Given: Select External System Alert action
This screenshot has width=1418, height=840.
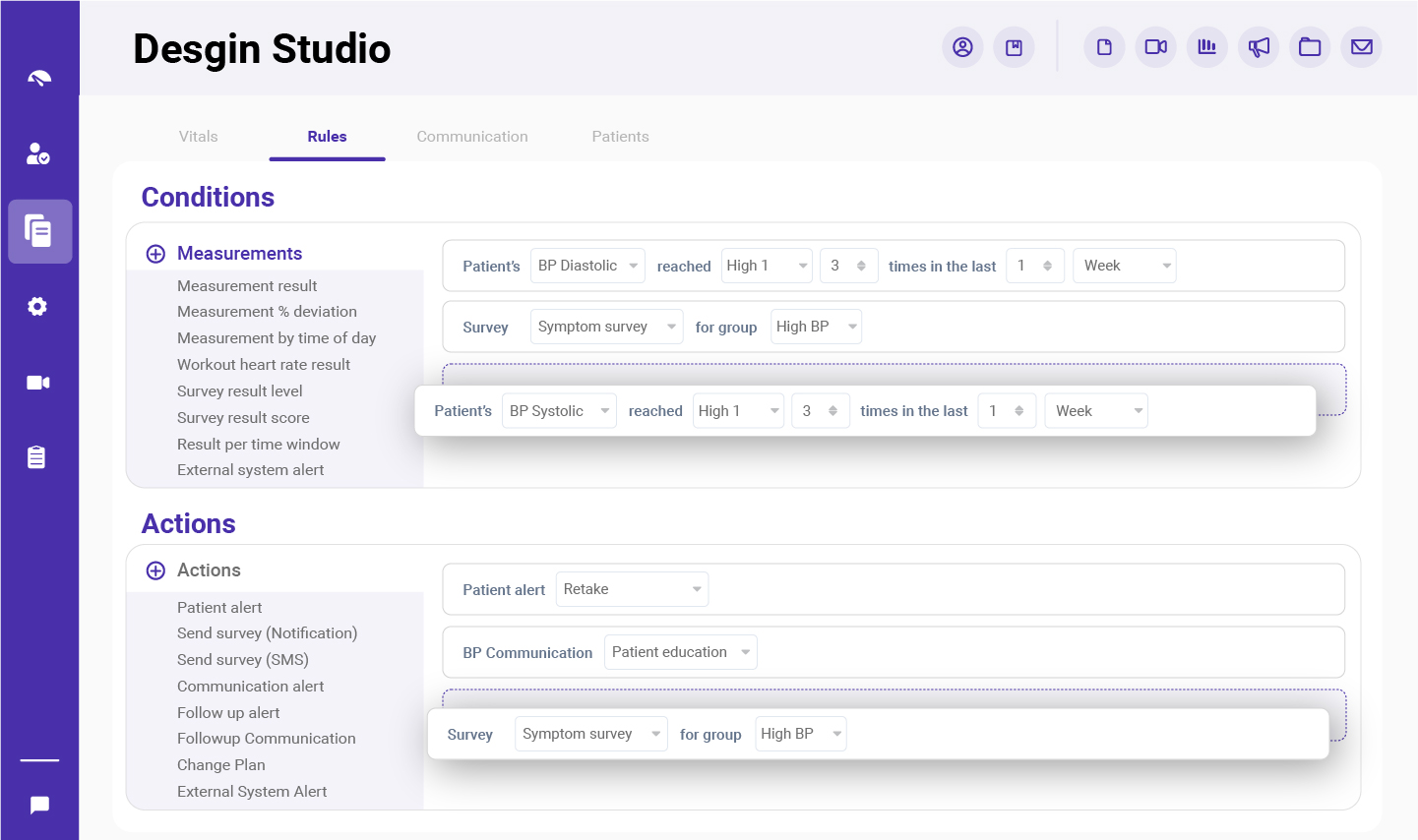Looking at the screenshot, I should tap(252, 792).
